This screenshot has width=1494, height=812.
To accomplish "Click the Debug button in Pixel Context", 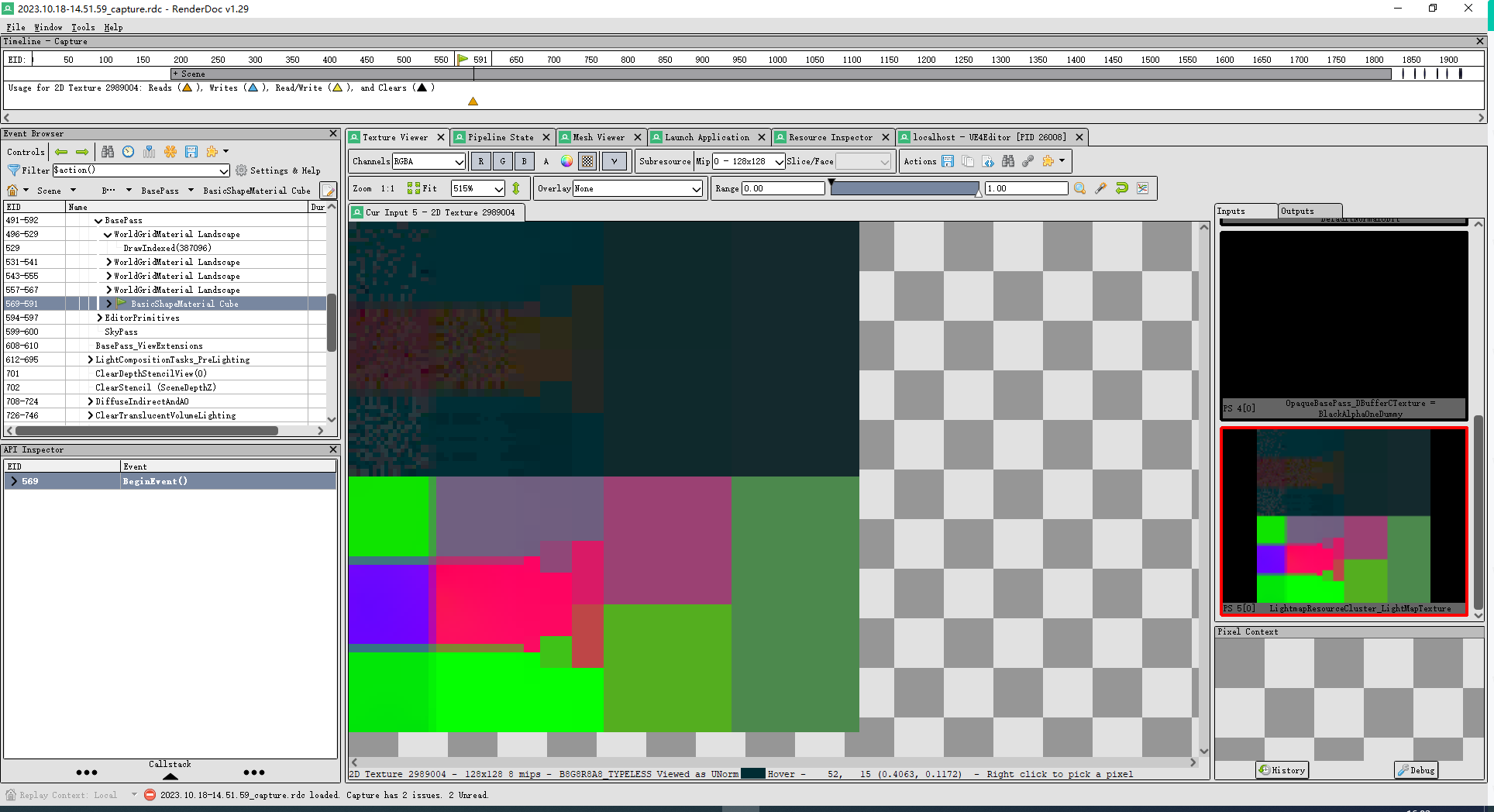I will click(x=1417, y=769).
